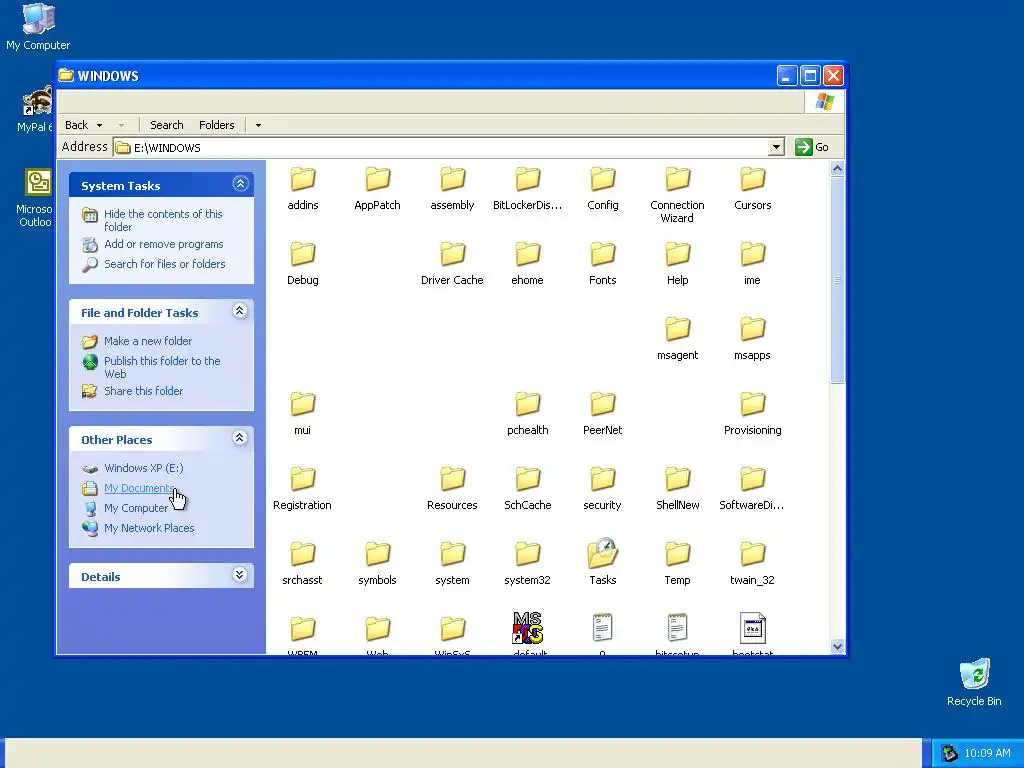Viewport: 1024px width, 768px height.
Task: Click the msagent folder
Action: click(677, 339)
